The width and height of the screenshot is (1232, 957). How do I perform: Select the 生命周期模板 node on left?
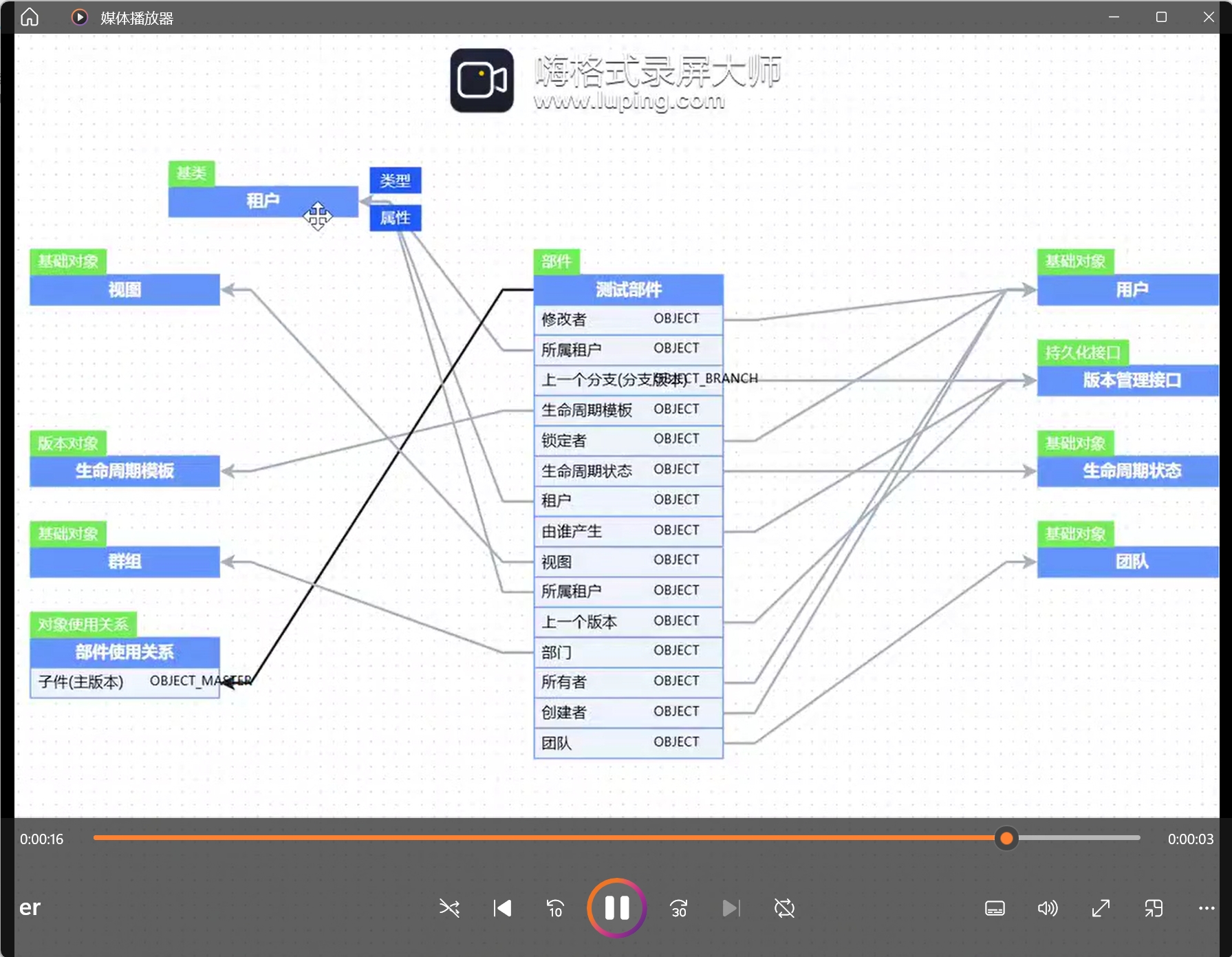pyautogui.click(x=125, y=471)
